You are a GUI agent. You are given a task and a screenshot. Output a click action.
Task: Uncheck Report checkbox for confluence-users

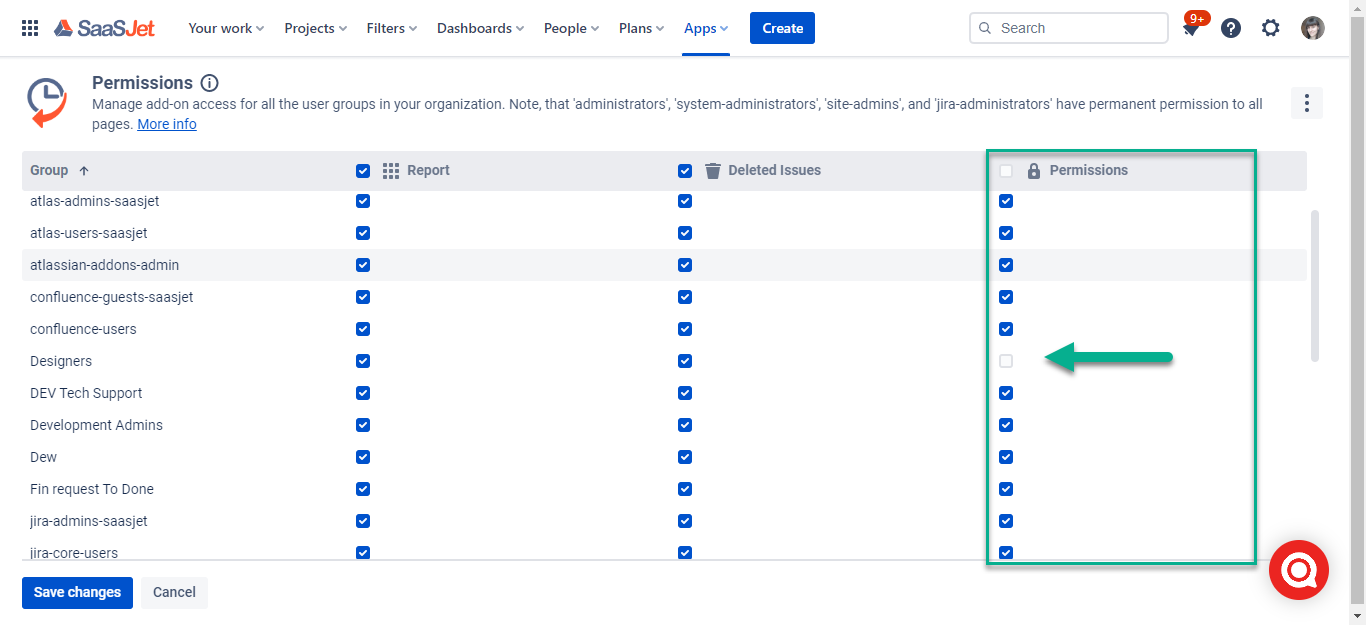click(363, 329)
